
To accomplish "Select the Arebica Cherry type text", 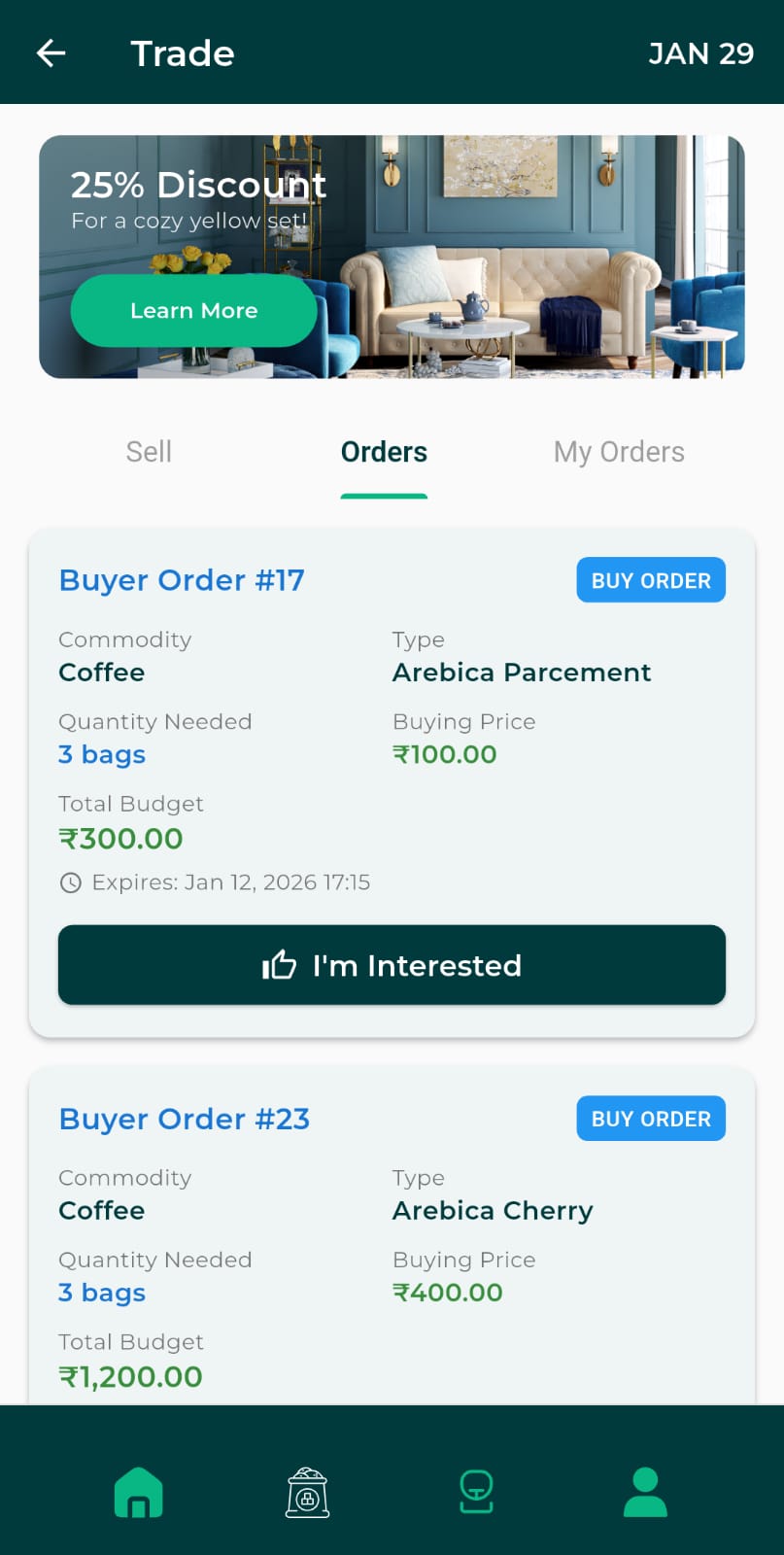I will (493, 1211).
